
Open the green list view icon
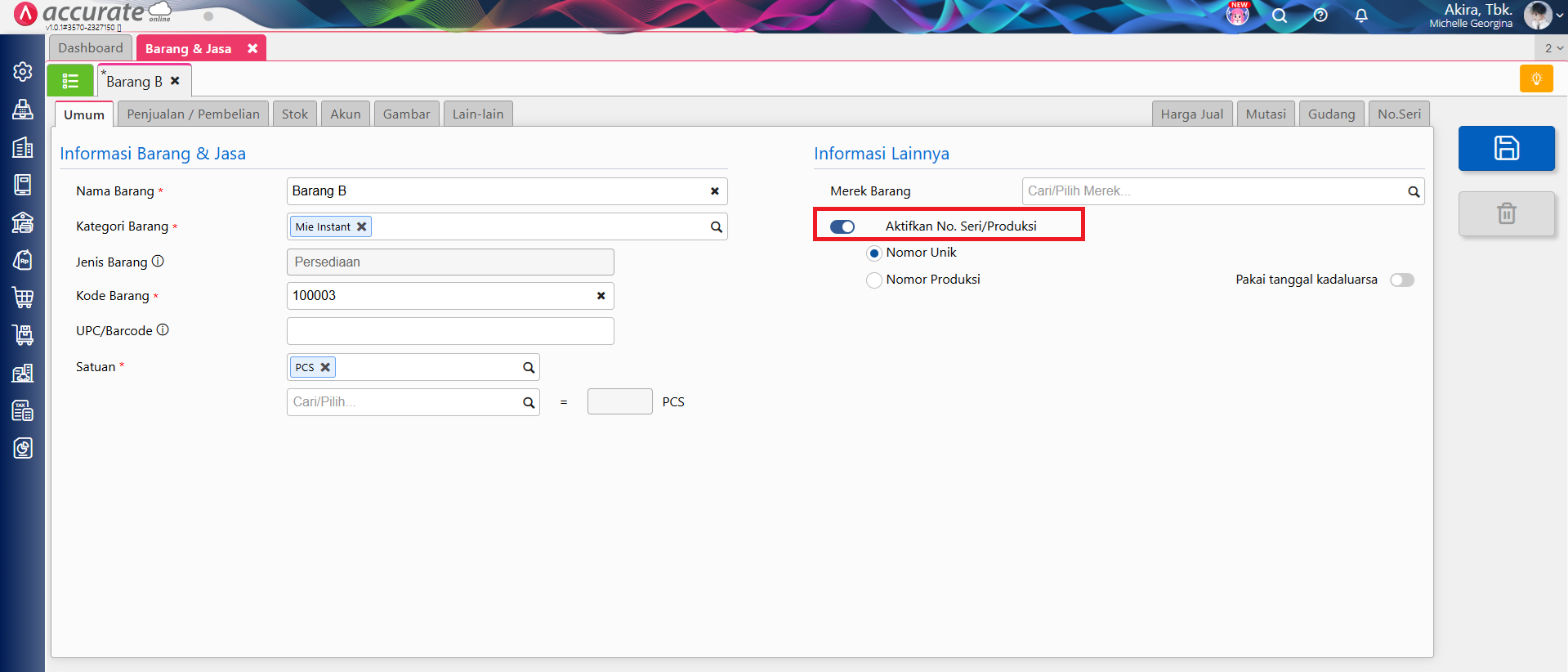(x=70, y=81)
